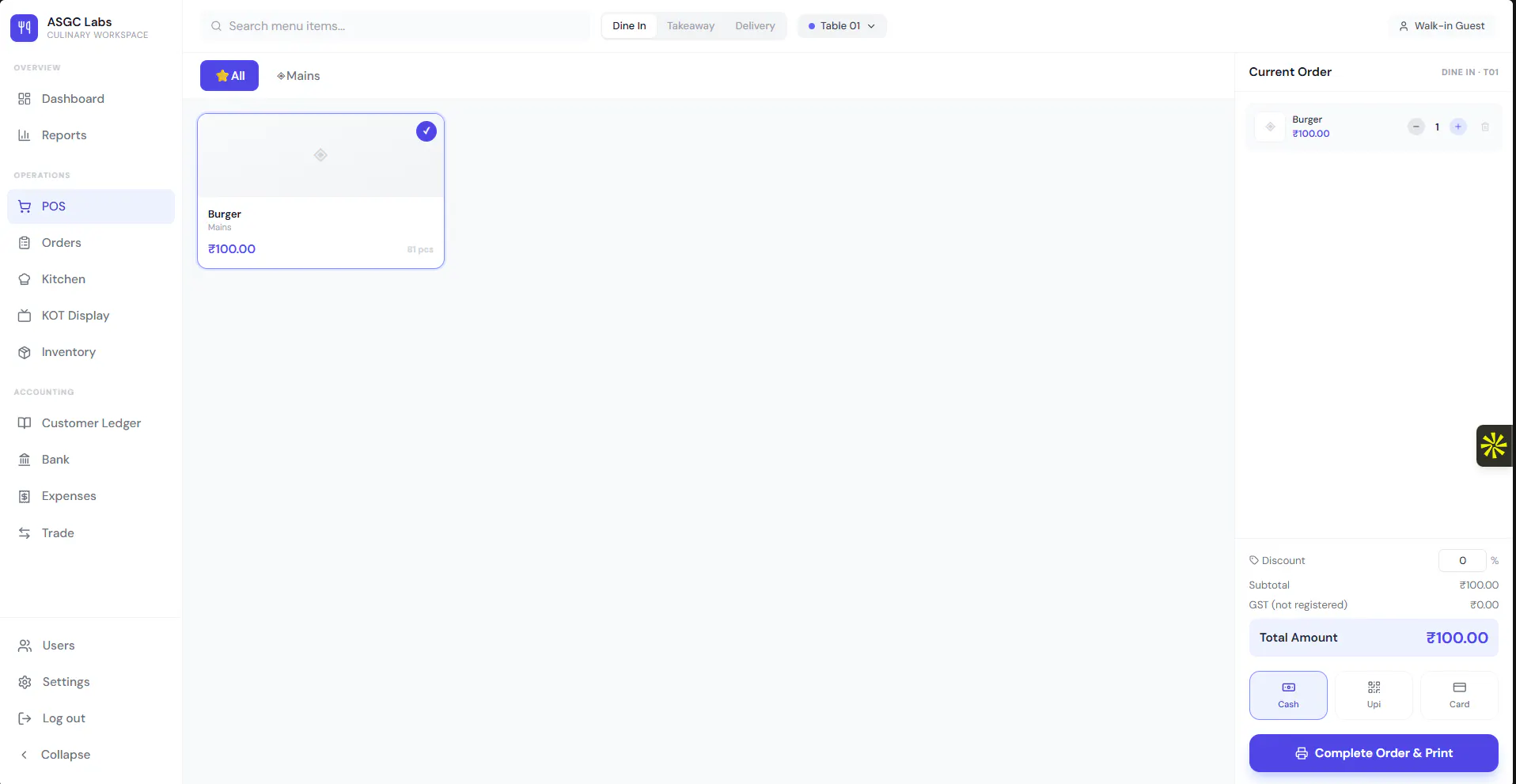This screenshot has width=1516, height=784.
Task: Open the Bank page
Action: pos(91,460)
